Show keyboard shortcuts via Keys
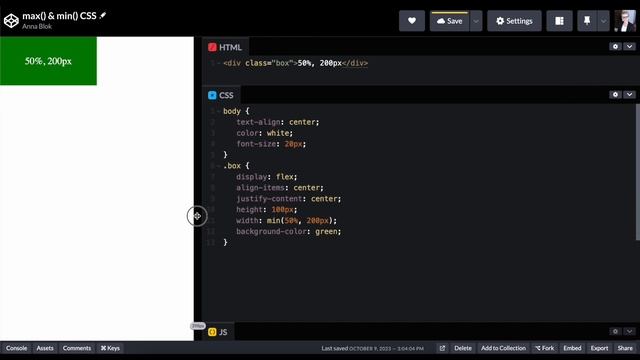This screenshot has height=360, width=640. tap(110, 348)
